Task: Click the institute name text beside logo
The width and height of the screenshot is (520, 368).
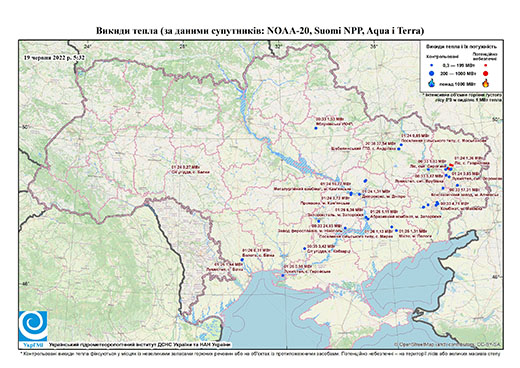Action: coord(139,344)
